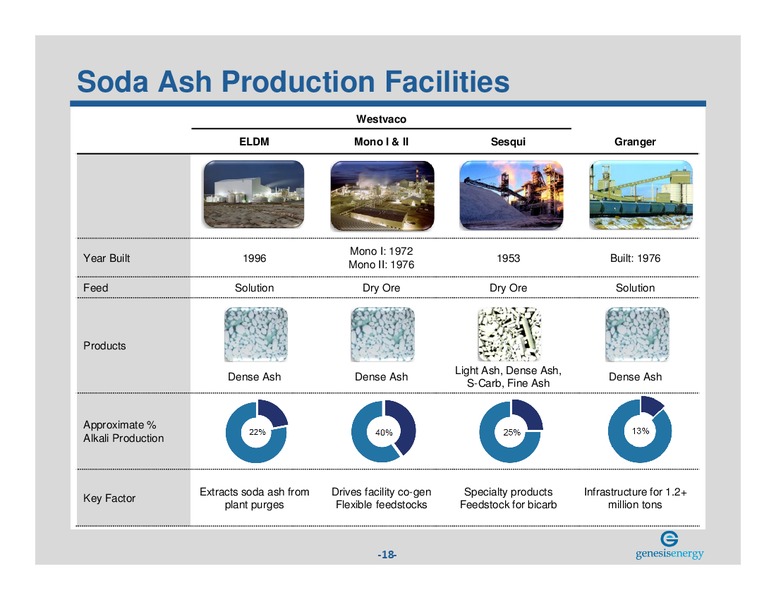Click 'Dry Ore' feed under Mono I & II
The image size is (776, 600).
coord(381,288)
